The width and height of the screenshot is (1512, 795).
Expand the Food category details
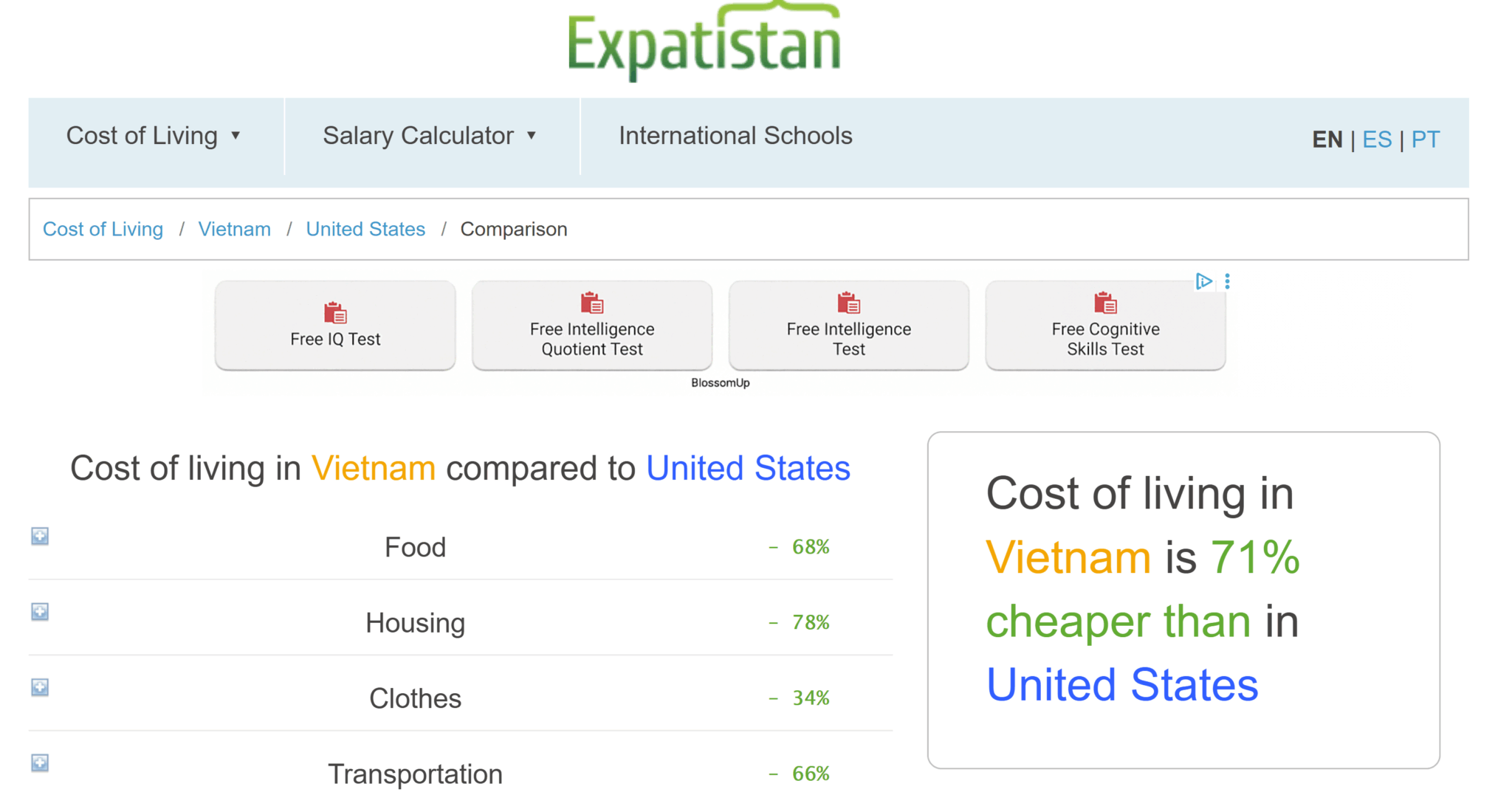[x=40, y=536]
